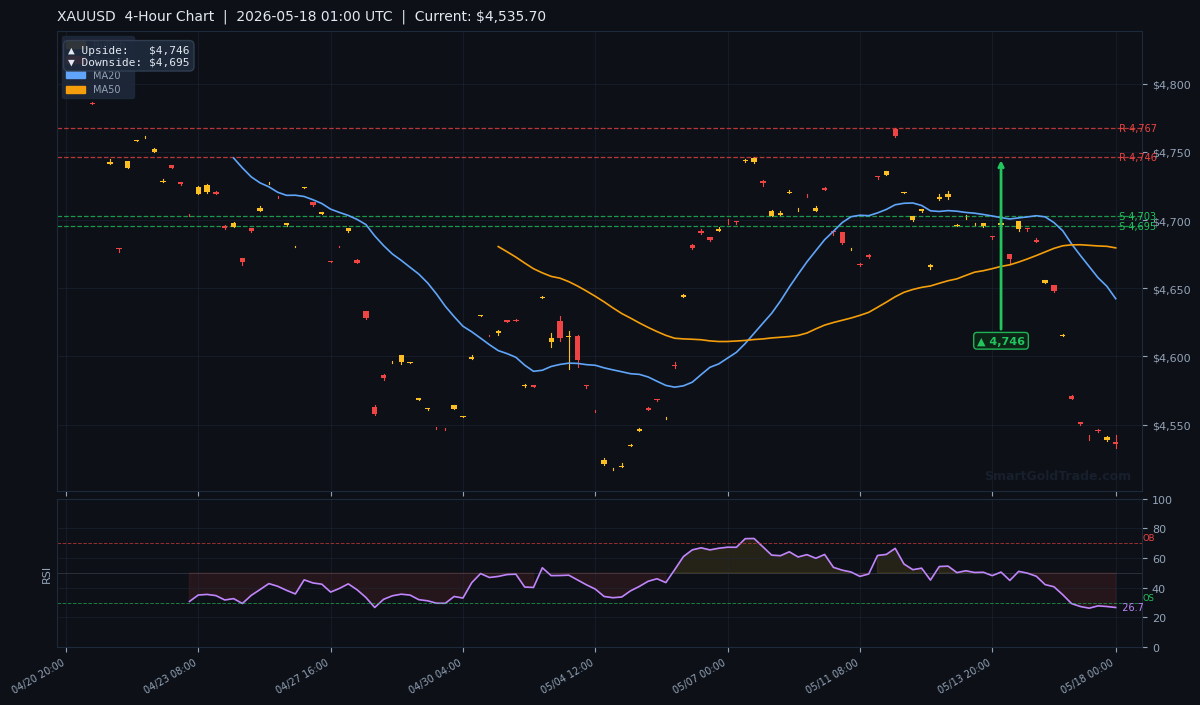The height and width of the screenshot is (705, 1200).
Task: Click the 05/18 00:00 date label
Action: point(1089,677)
